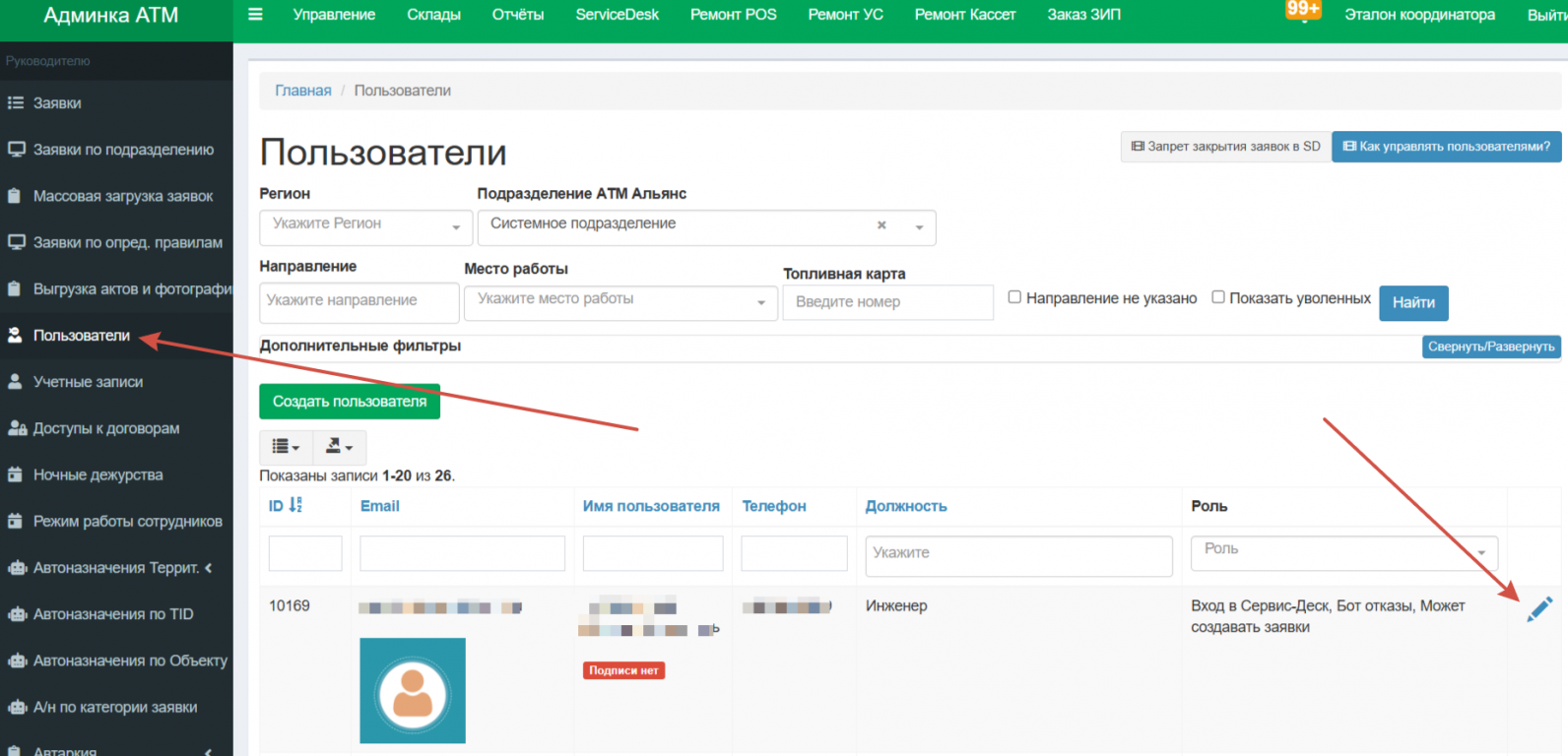
Task: Clear the Системное подразделение selection with x
Action: [x=882, y=225]
